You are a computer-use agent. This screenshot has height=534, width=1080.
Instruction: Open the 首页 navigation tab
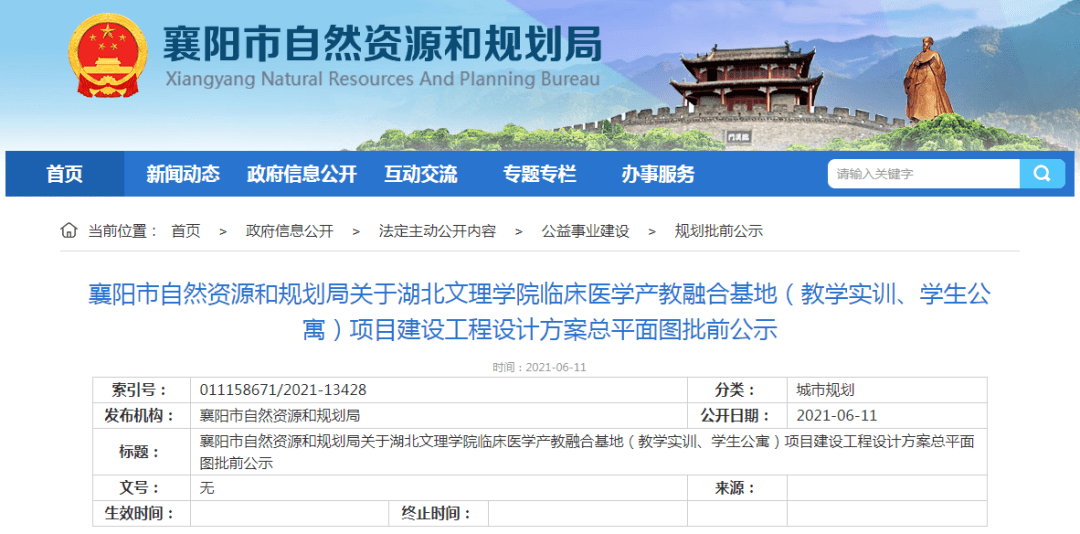coord(65,174)
